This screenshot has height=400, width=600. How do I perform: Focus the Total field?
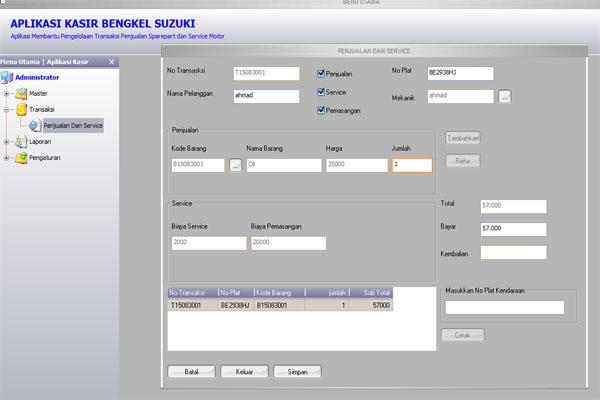[x=514, y=207]
